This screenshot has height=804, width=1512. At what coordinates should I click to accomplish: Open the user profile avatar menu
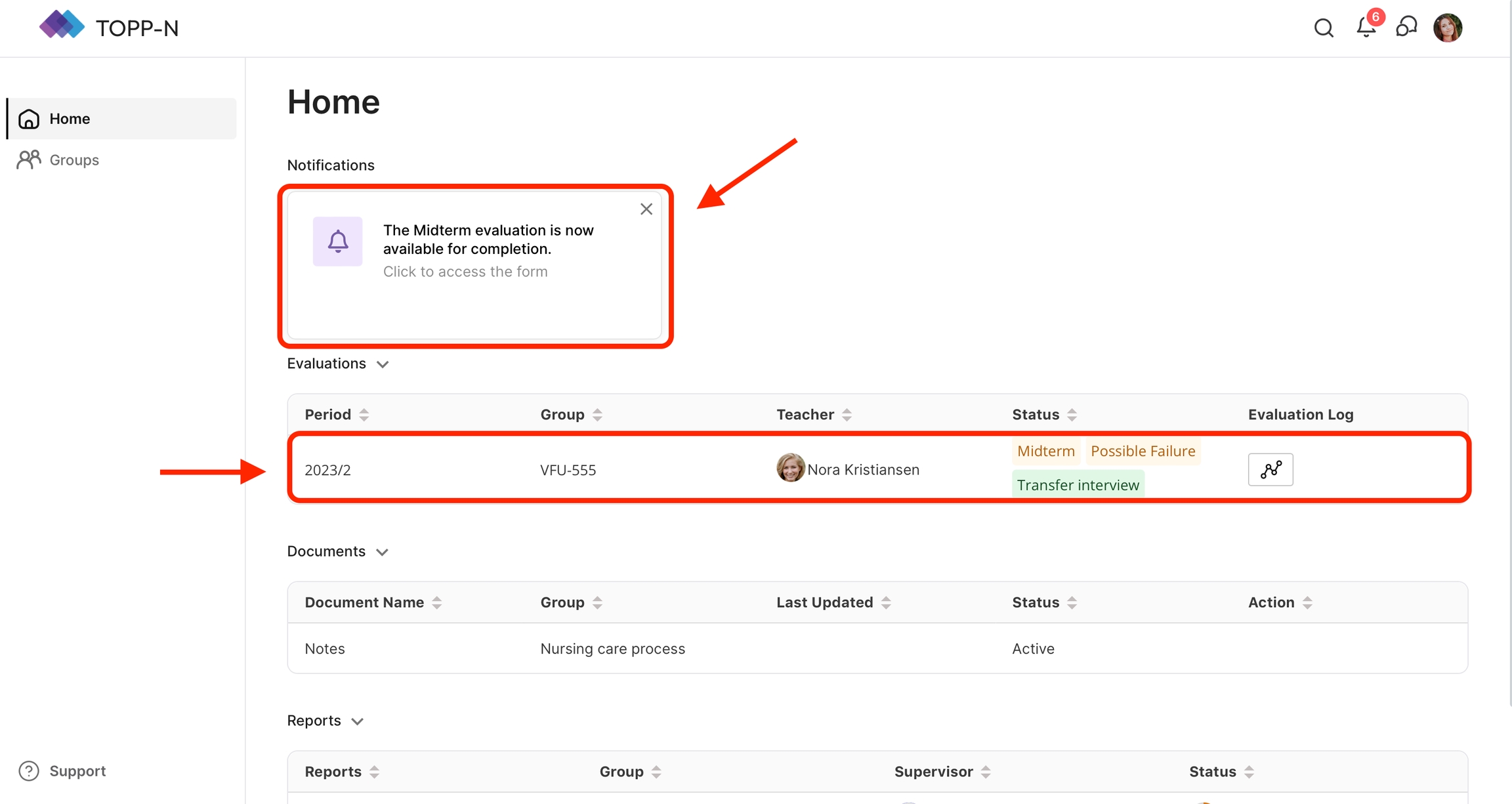tap(1448, 28)
